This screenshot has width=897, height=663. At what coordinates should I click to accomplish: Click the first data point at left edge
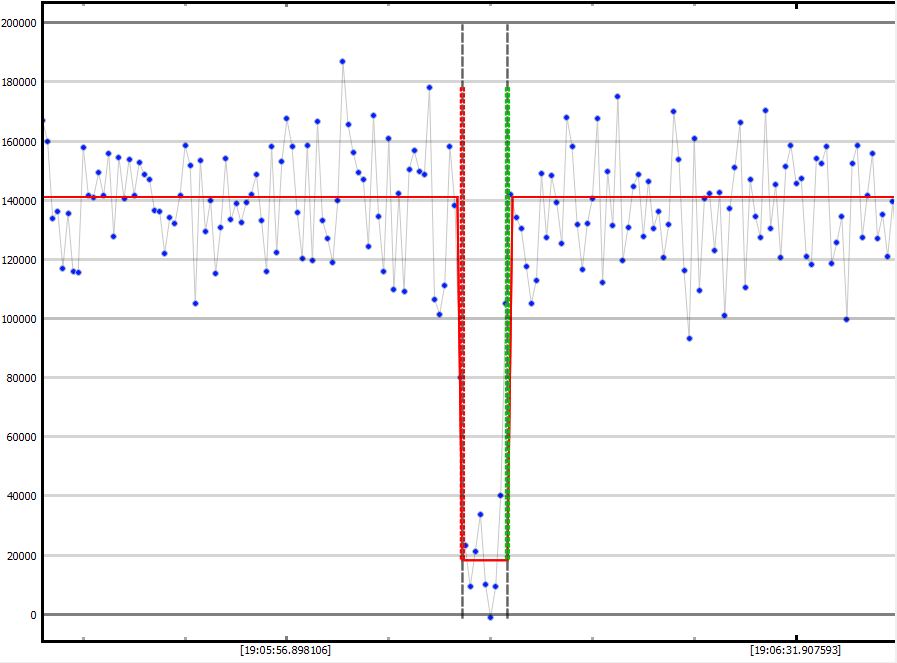42,120
